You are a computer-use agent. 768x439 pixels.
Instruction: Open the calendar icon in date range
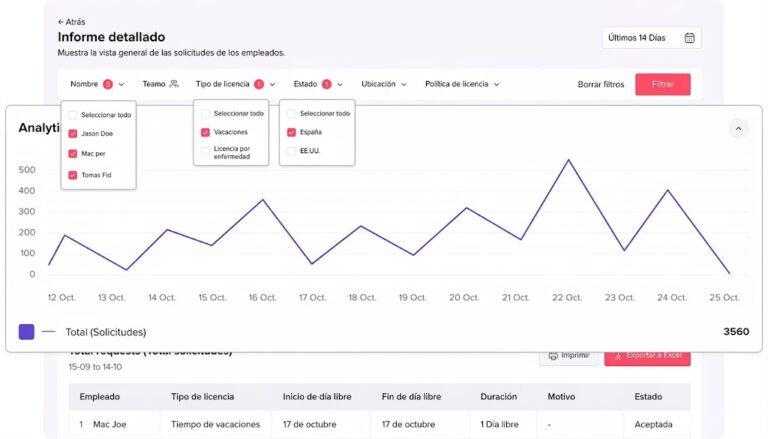[689, 38]
